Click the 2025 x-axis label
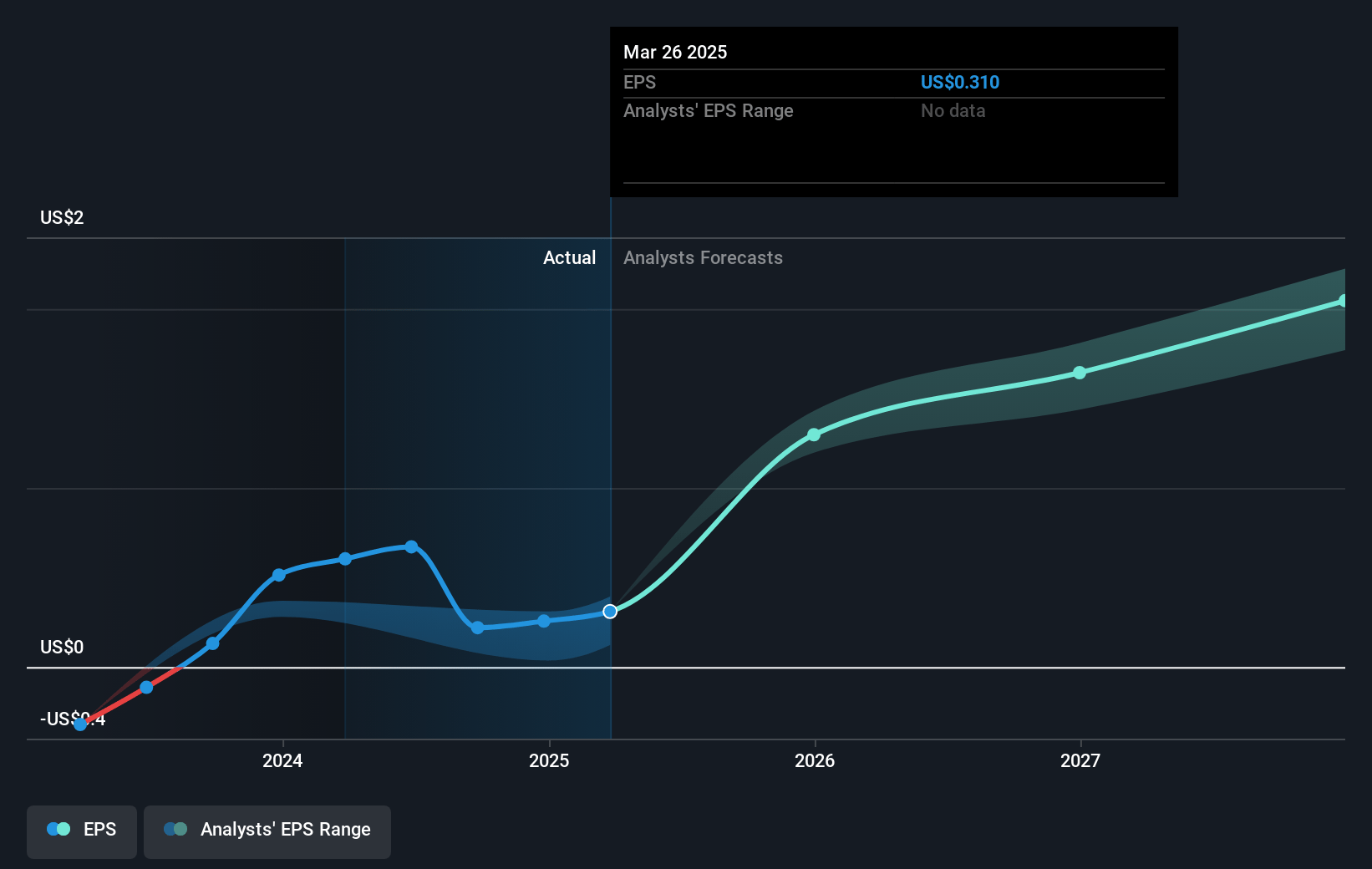1372x869 pixels. pos(549,760)
